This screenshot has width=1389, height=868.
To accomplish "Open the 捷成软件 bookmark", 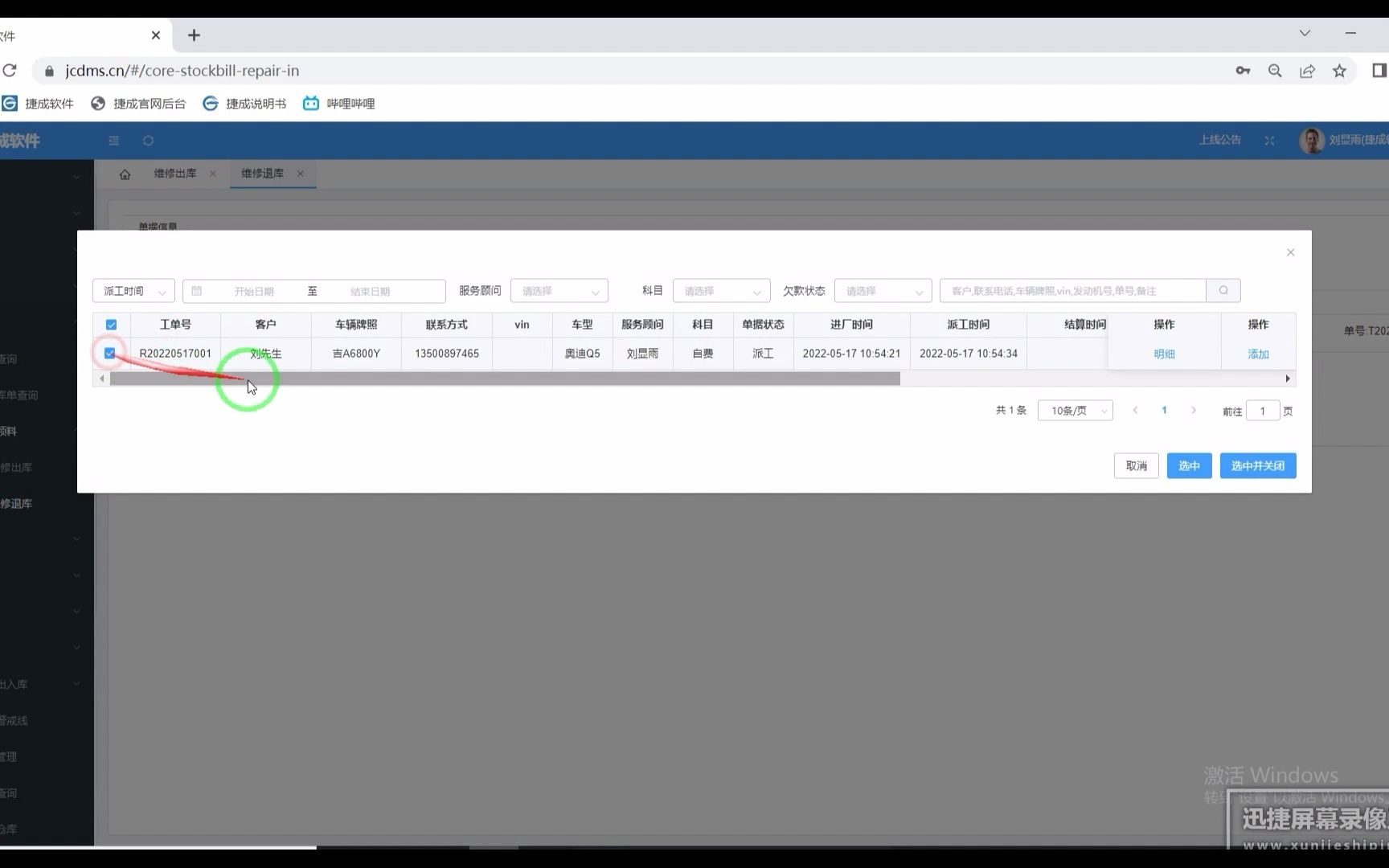I will (x=38, y=104).
